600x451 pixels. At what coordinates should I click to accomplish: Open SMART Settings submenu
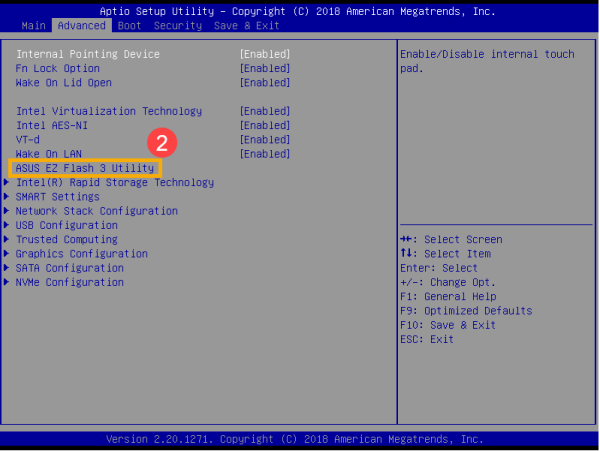pyautogui.click(x=57, y=197)
